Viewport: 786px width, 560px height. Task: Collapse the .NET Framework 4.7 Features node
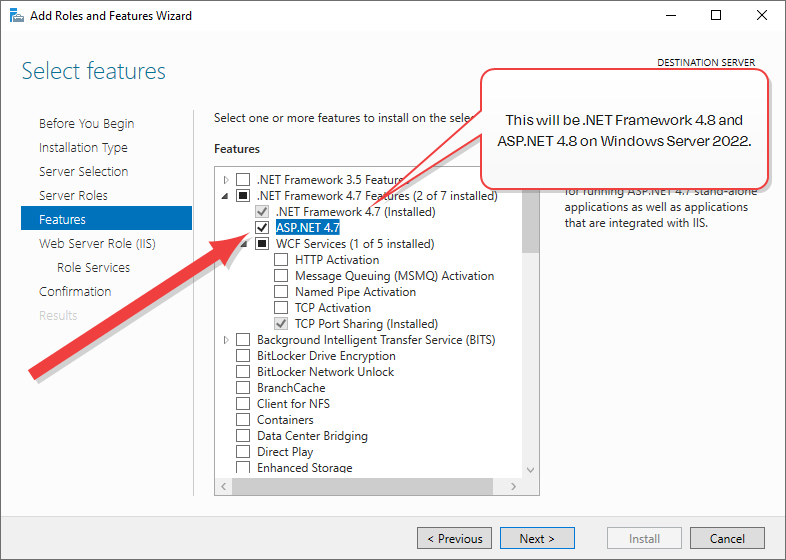tap(225, 196)
